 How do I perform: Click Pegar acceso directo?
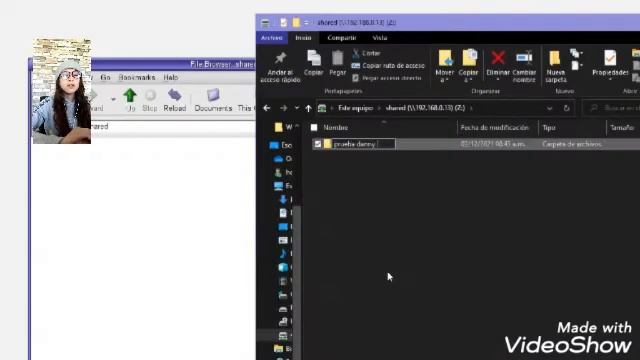(387, 78)
